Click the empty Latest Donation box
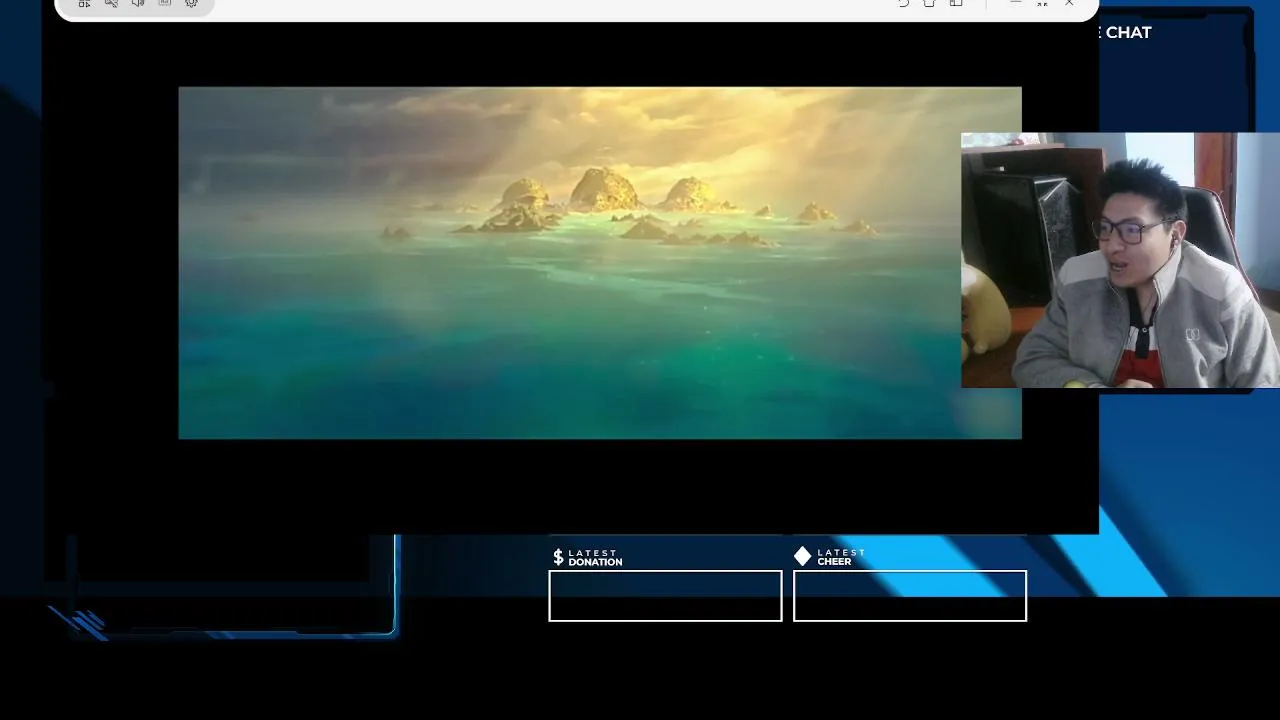 (x=665, y=596)
